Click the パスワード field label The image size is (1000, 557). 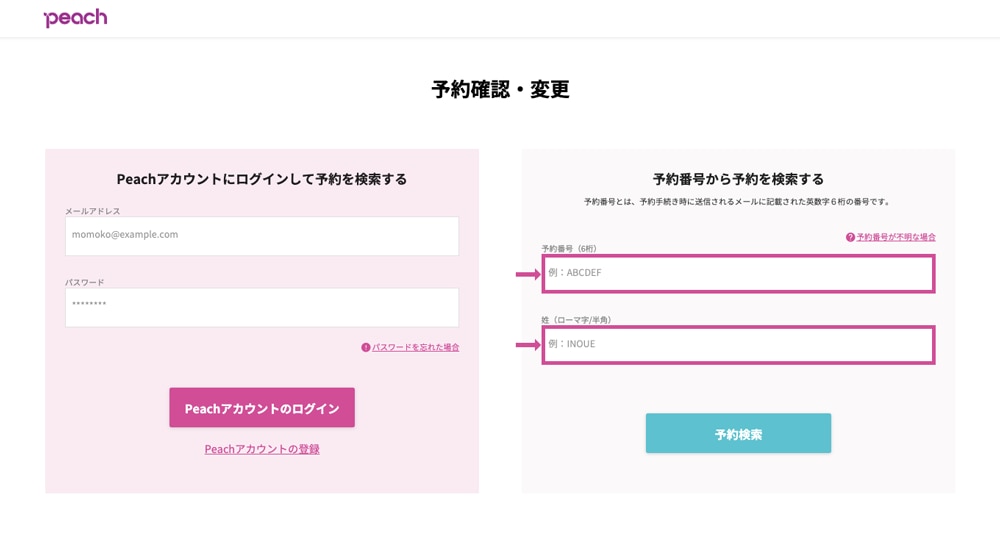pyautogui.click(x=85, y=283)
